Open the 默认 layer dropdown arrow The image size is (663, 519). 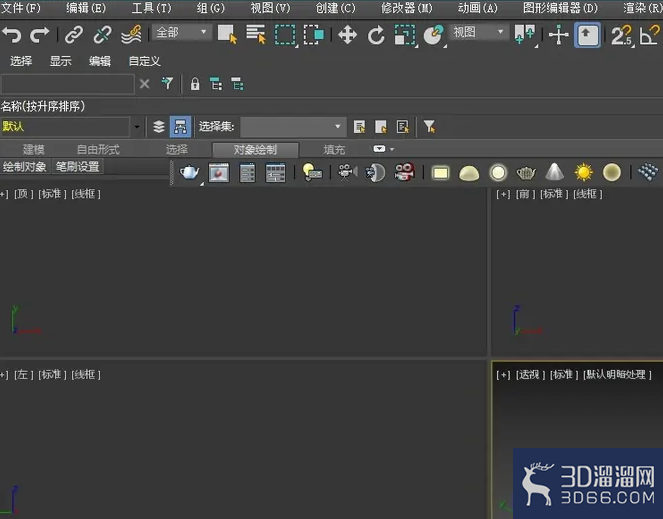137,126
